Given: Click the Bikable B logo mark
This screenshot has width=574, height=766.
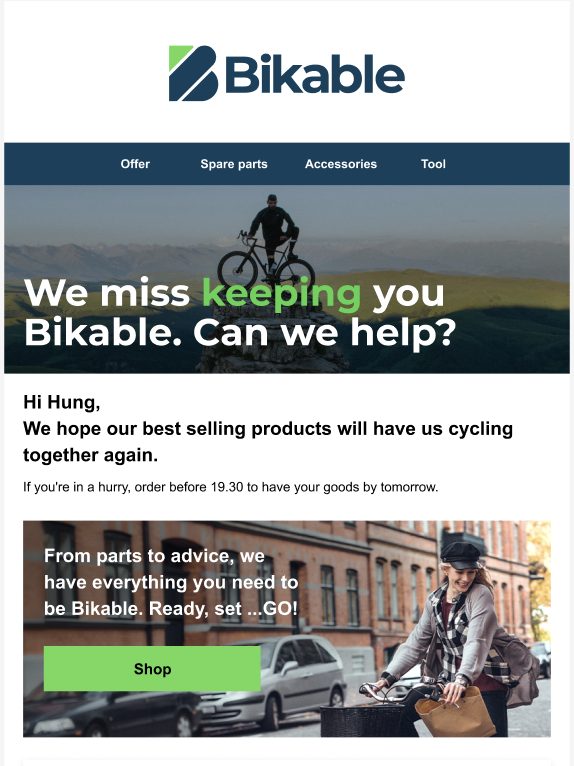Looking at the screenshot, I should click(193, 73).
